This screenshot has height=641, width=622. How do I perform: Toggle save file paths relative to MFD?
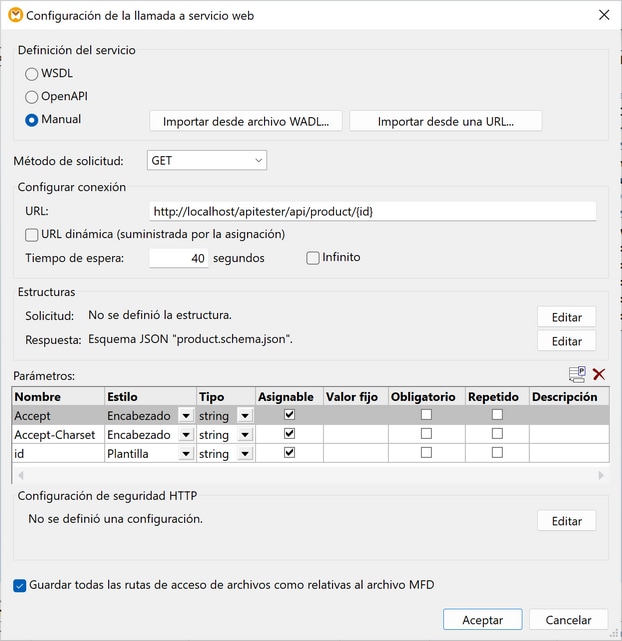[x=20, y=585]
